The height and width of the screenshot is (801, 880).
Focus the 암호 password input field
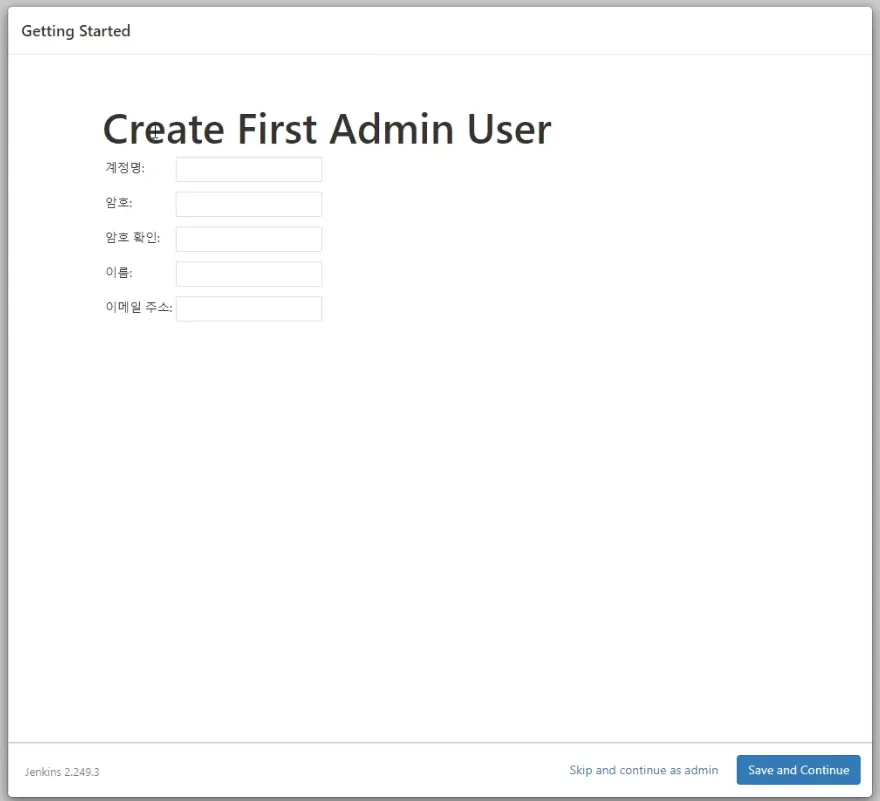click(248, 204)
